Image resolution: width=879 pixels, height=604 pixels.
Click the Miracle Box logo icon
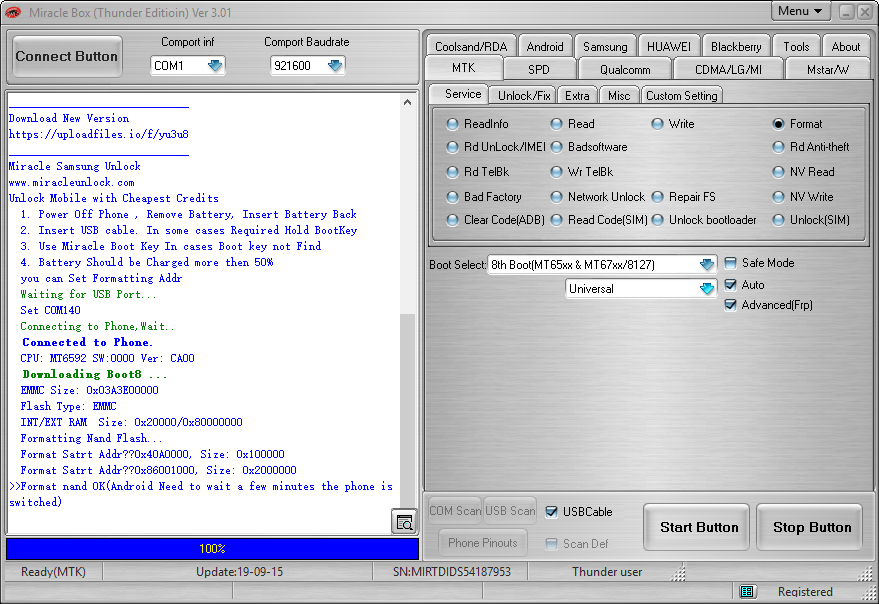pyautogui.click(x=13, y=12)
